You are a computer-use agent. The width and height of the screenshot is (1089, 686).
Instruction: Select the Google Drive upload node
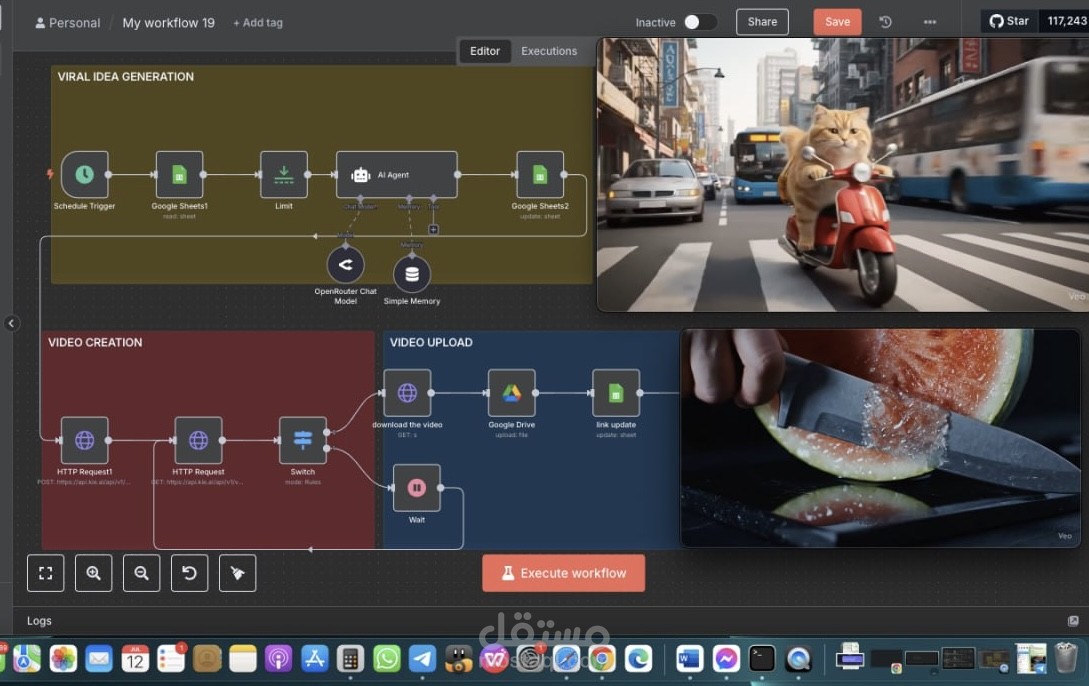(x=511, y=393)
